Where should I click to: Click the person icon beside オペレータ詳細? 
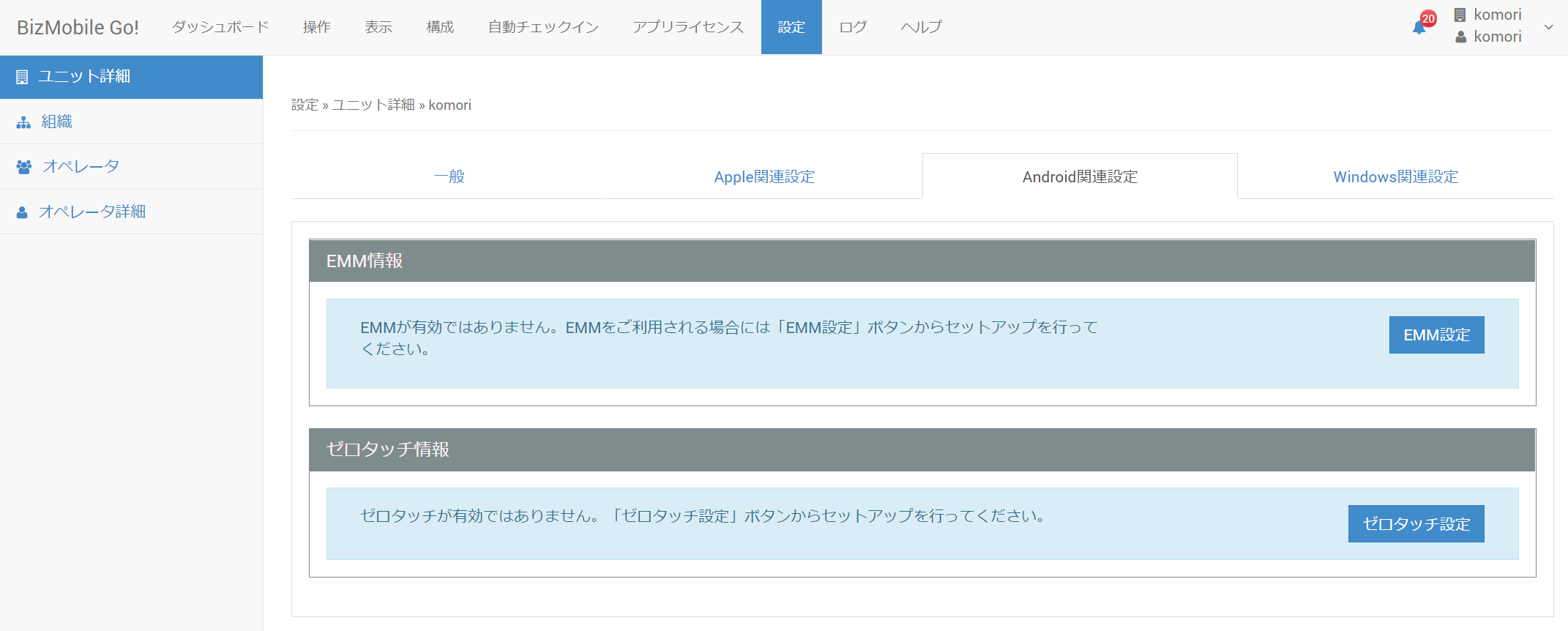22,212
